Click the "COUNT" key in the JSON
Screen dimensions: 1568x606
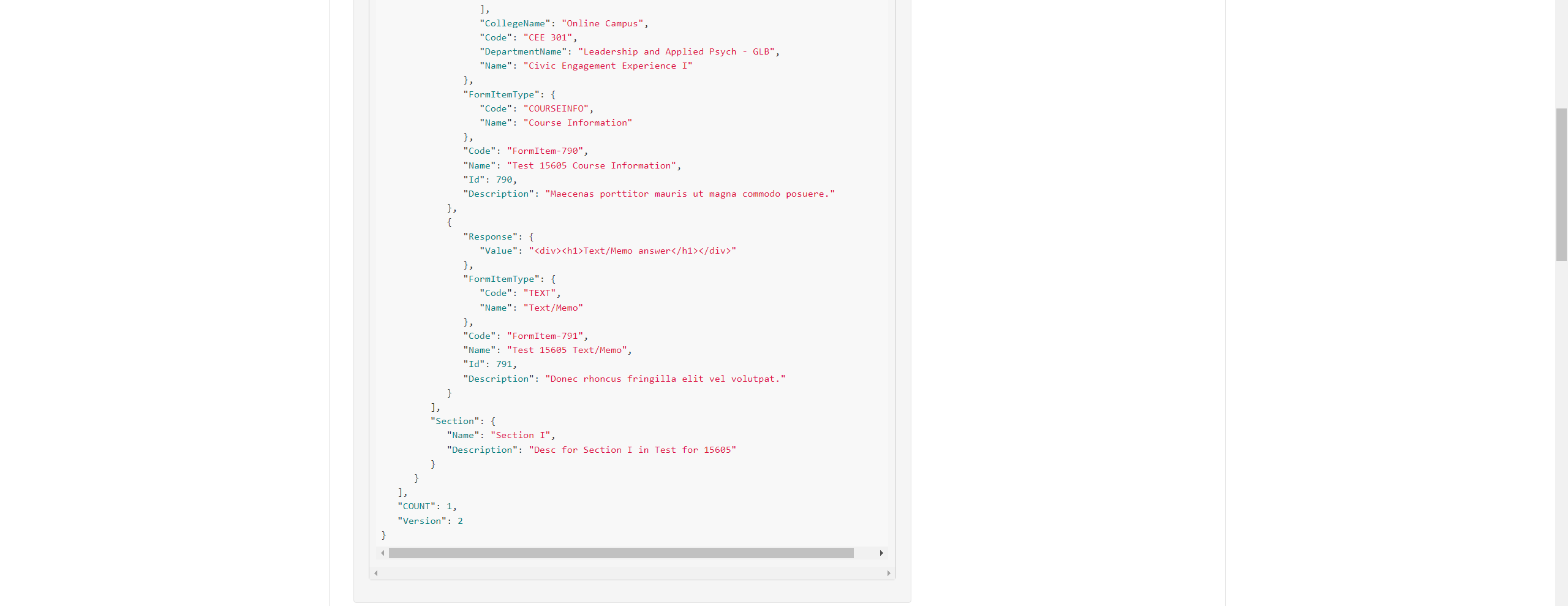[417, 507]
